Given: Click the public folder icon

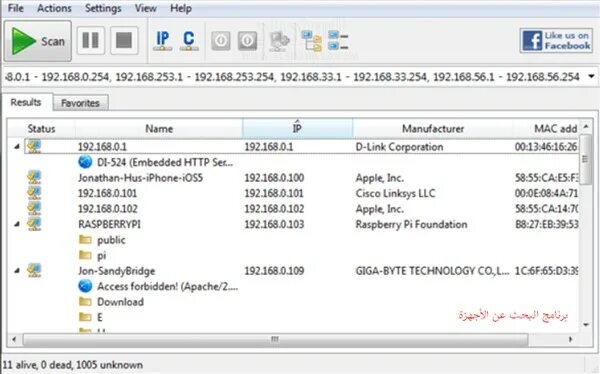Looking at the screenshot, I should 85,240.
